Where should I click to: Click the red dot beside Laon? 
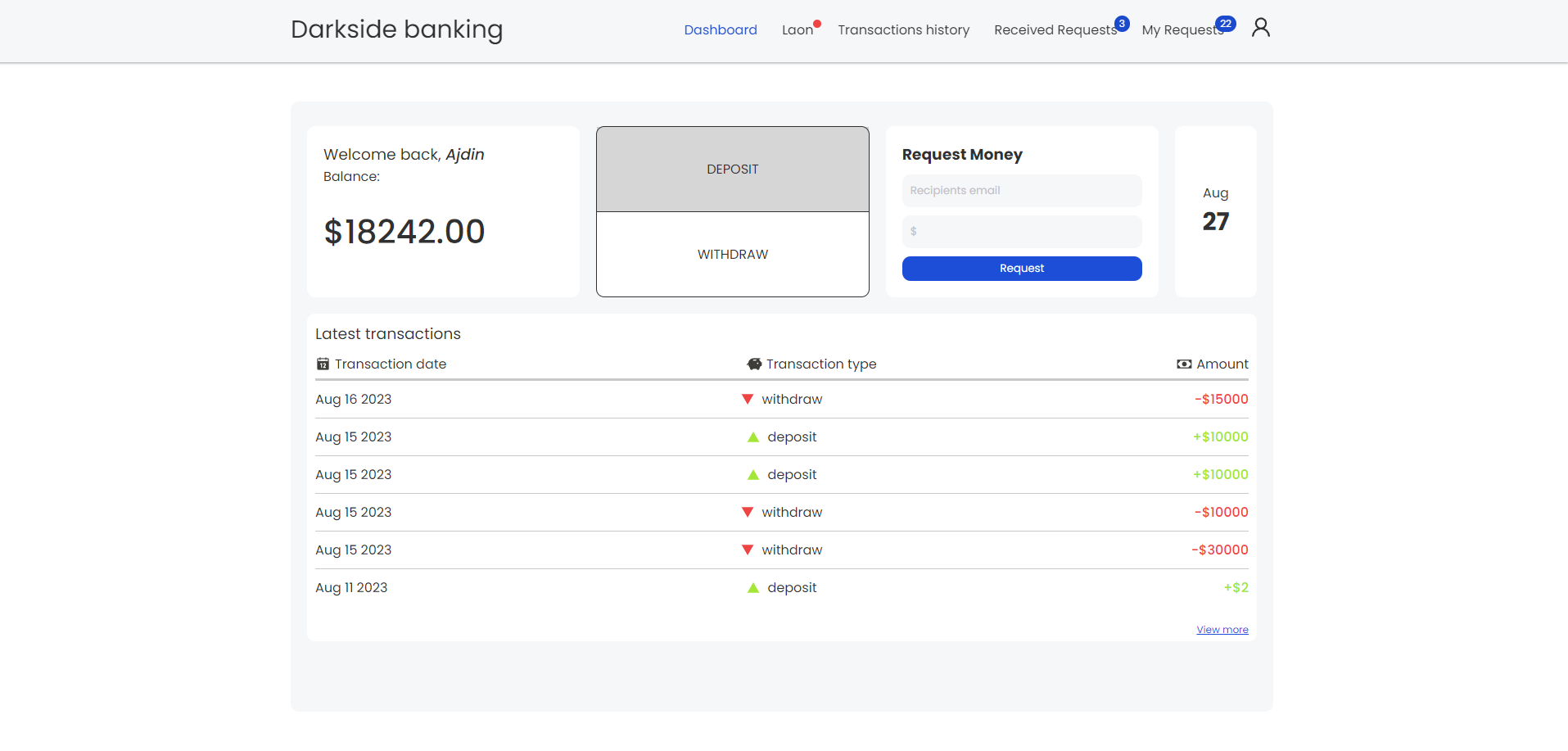point(816,21)
